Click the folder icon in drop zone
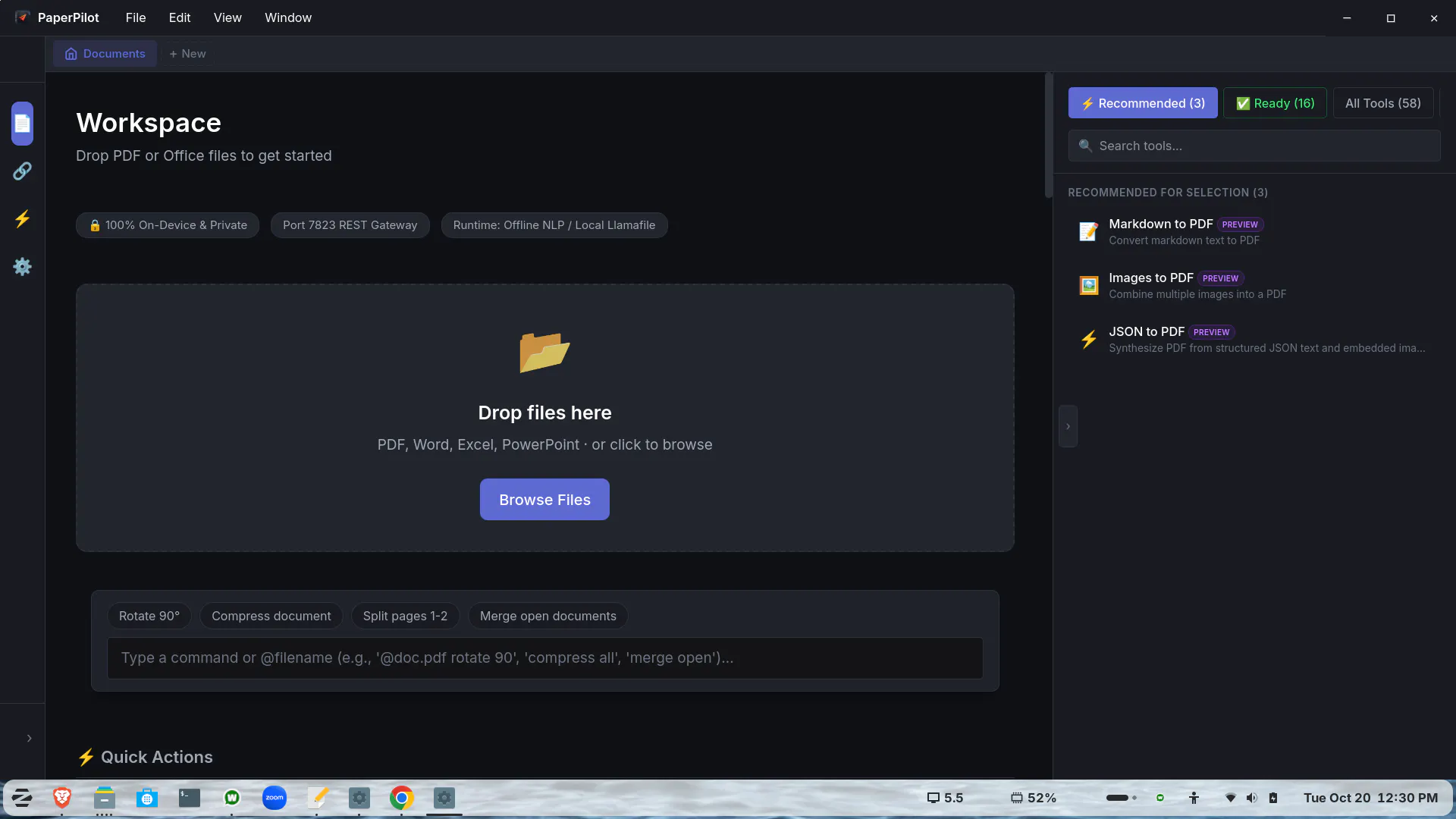 click(544, 352)
